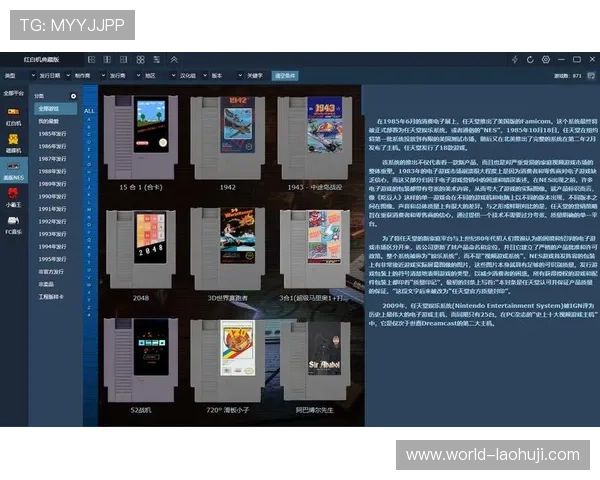This screenshot has width=600, height=480.
Task: Click the four-circles grid view icon
Action: pos(140,59)
